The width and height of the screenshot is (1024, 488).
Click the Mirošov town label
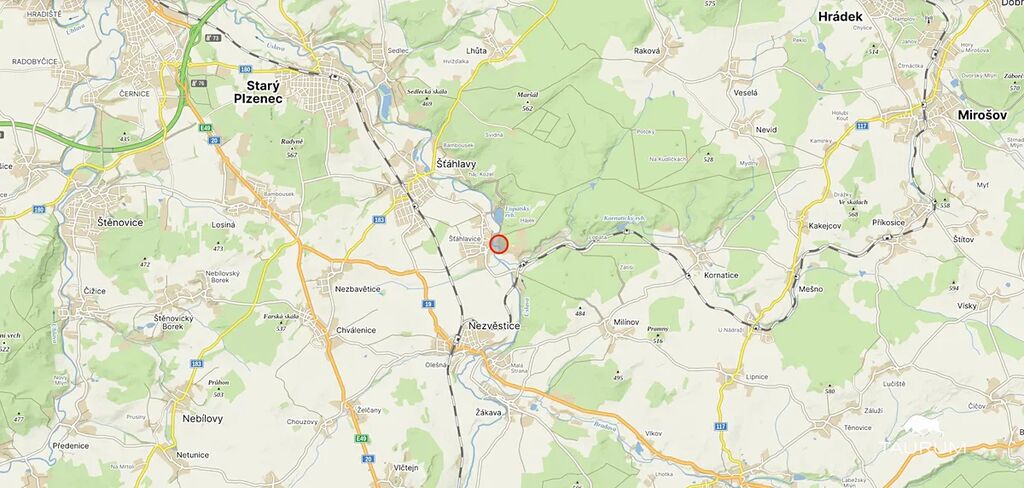tap(982, 114)
